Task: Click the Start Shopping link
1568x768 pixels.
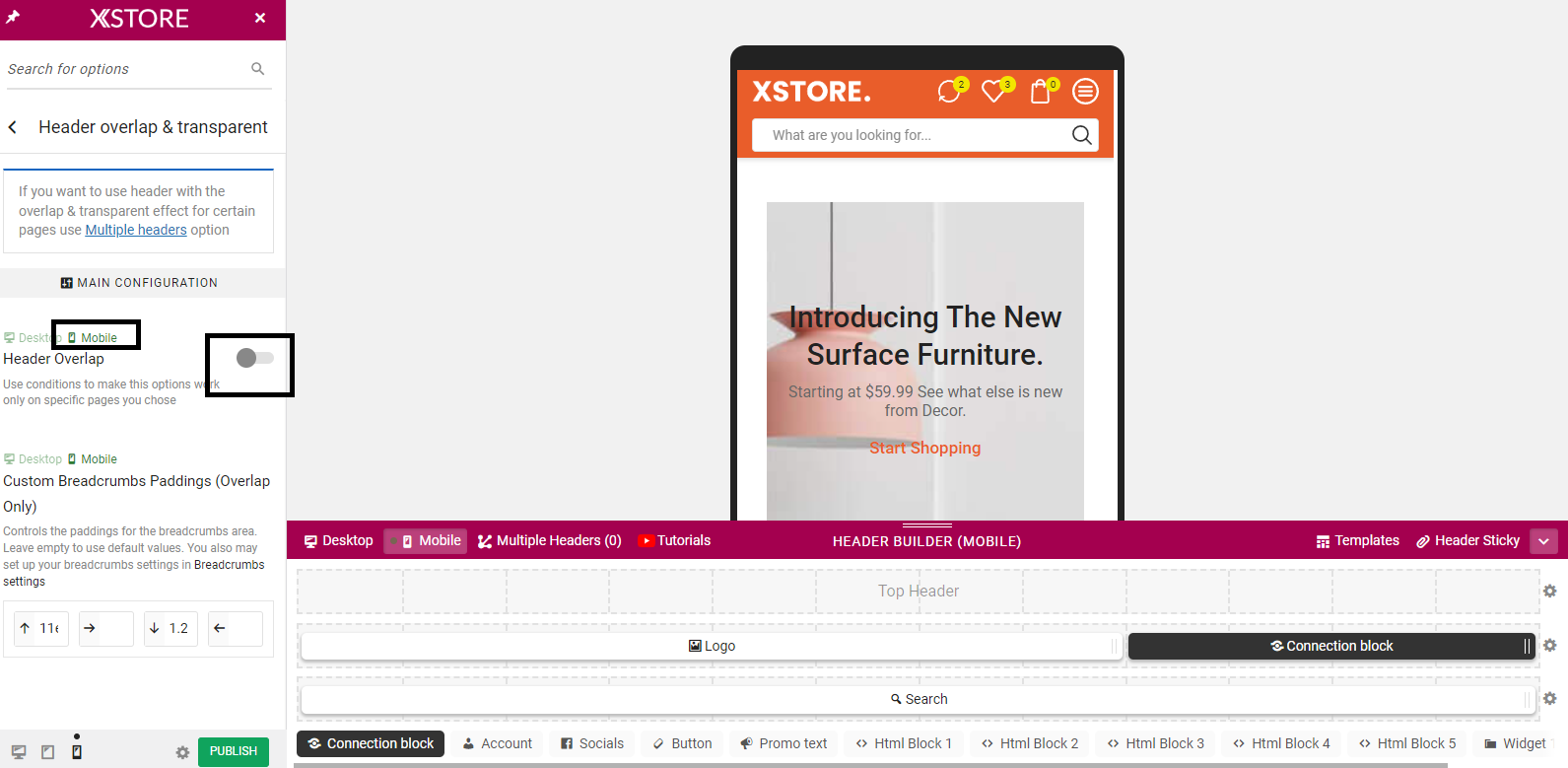Action: [x=925, y=448]
